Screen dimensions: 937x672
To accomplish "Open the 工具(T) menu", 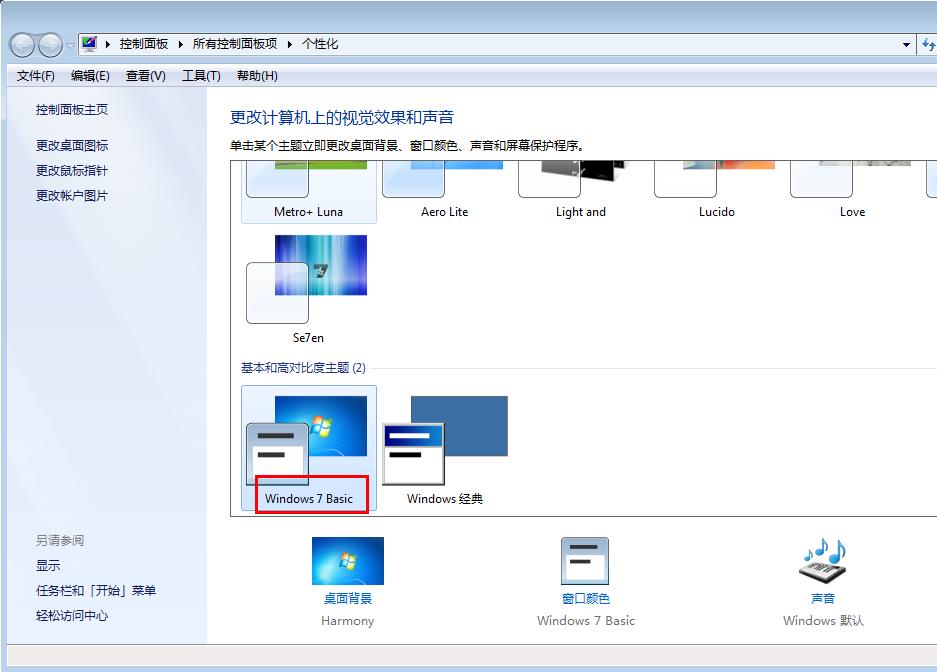I will pos(201,76).
